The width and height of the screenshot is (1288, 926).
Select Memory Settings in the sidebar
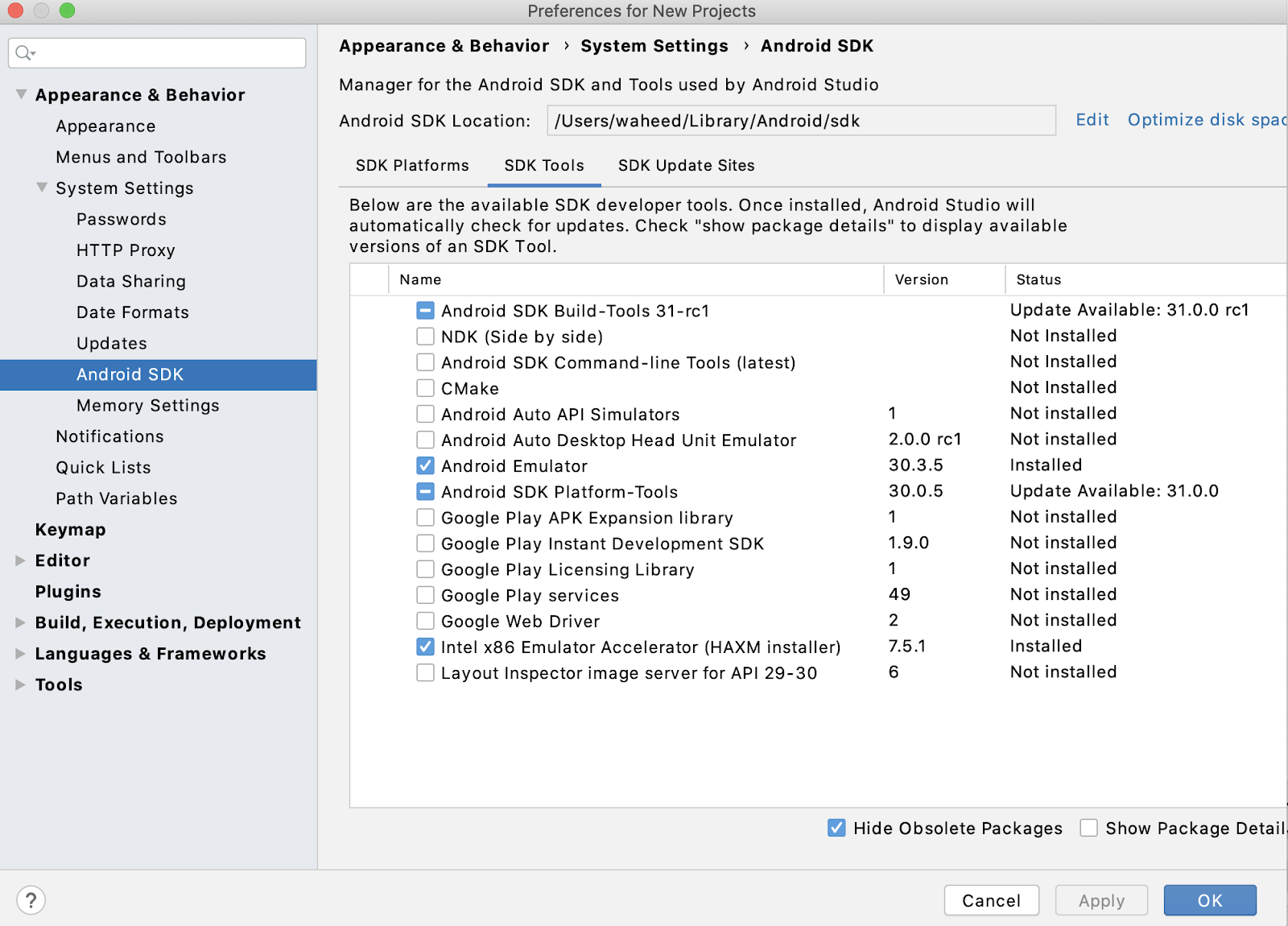tap(147, 405)
